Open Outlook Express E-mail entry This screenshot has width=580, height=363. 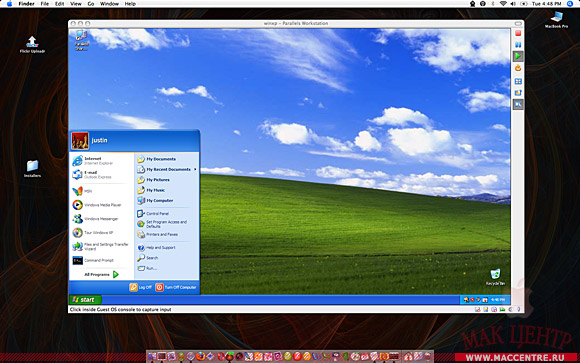(92, 175)
